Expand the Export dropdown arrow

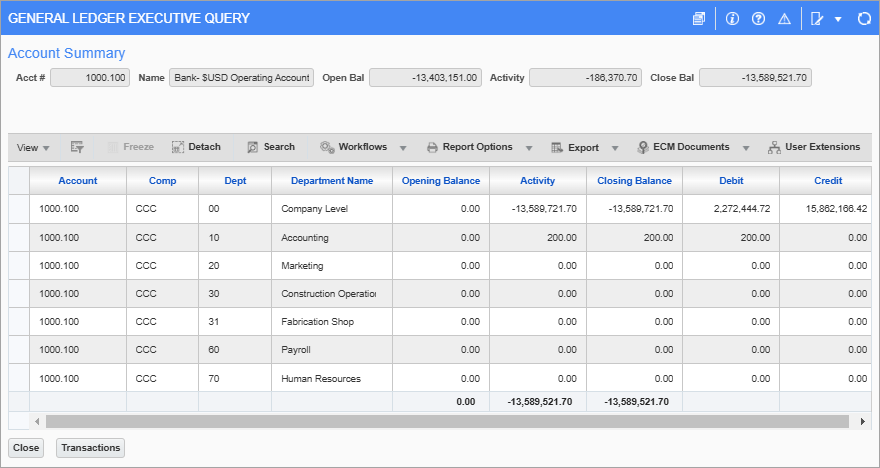click(x=615, y=148)
